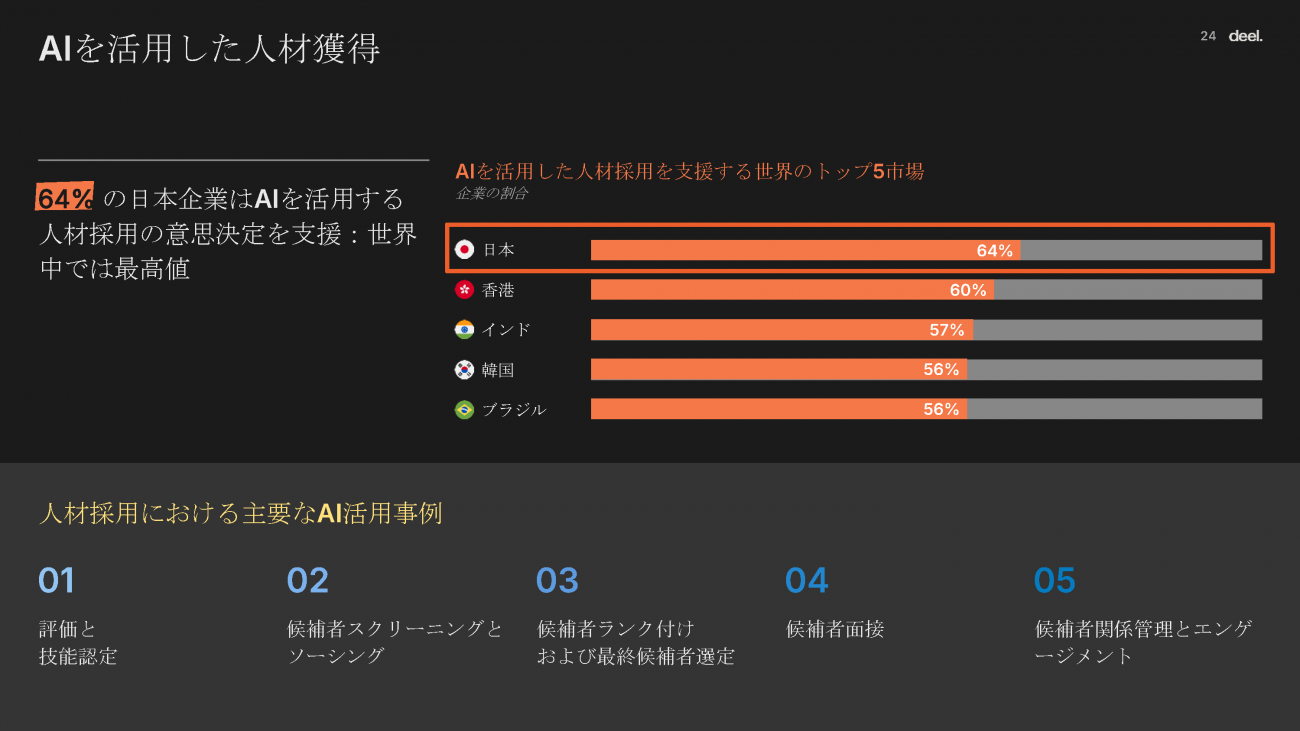Click the 56% bar for Brazil
This screenshot has height=731, width=1300.
pos(778,409)
